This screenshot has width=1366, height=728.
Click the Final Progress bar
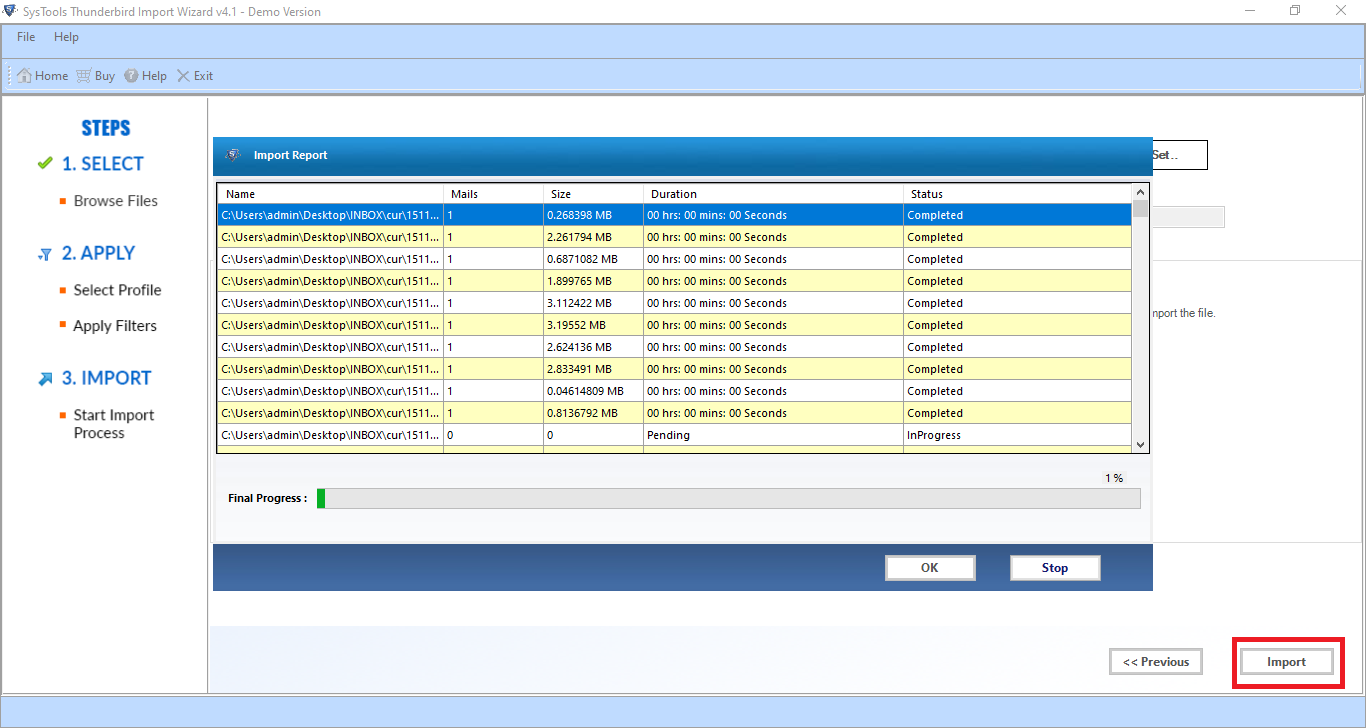tap(728, 498)
